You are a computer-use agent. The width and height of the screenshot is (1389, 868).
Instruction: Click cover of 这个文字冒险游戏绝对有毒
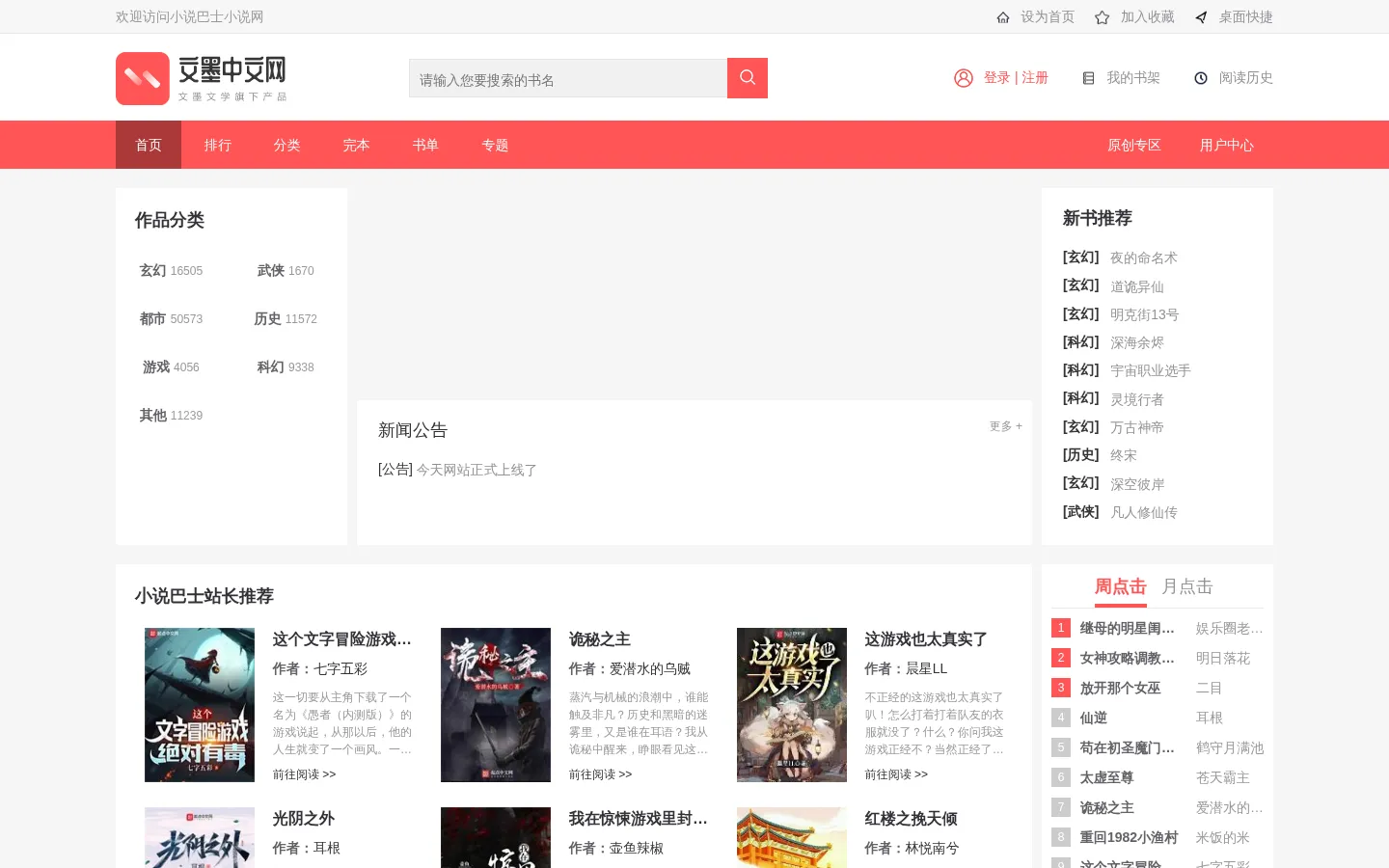[x=200, y=705]
